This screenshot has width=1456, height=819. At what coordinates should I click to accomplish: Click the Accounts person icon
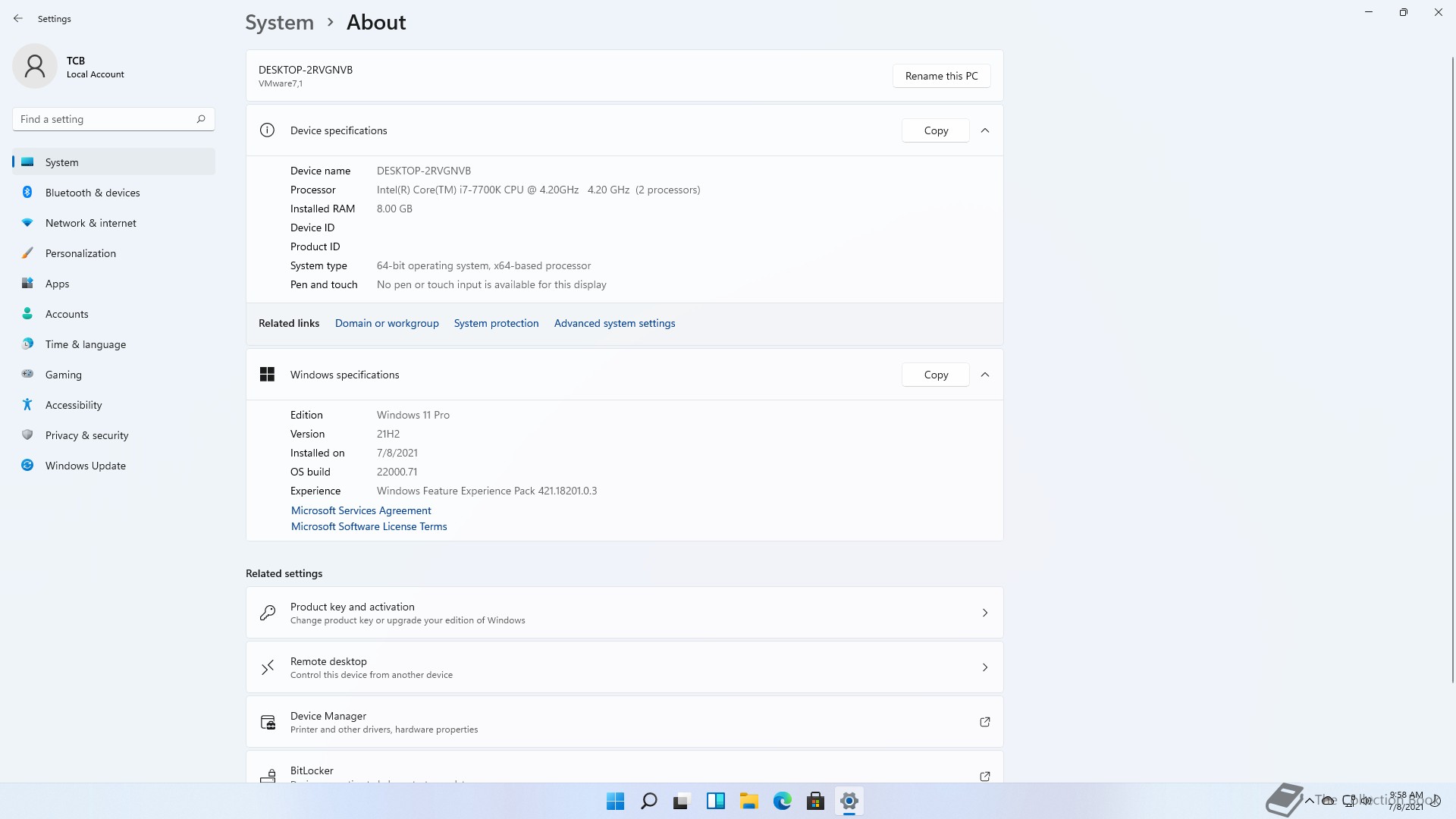27,314
